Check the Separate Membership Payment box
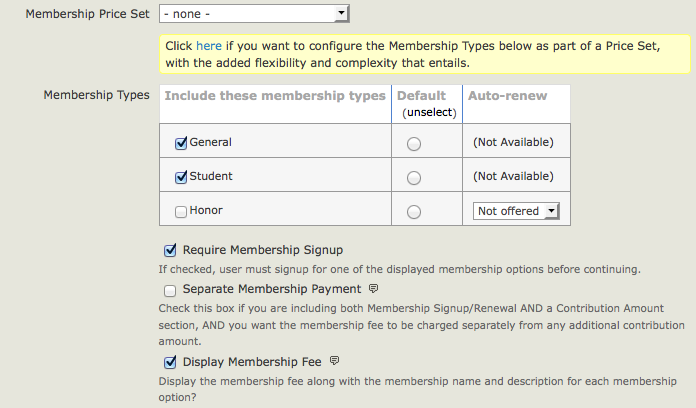Image resolution: width=696 pixels, height=408 pixels. pos(169,290)
